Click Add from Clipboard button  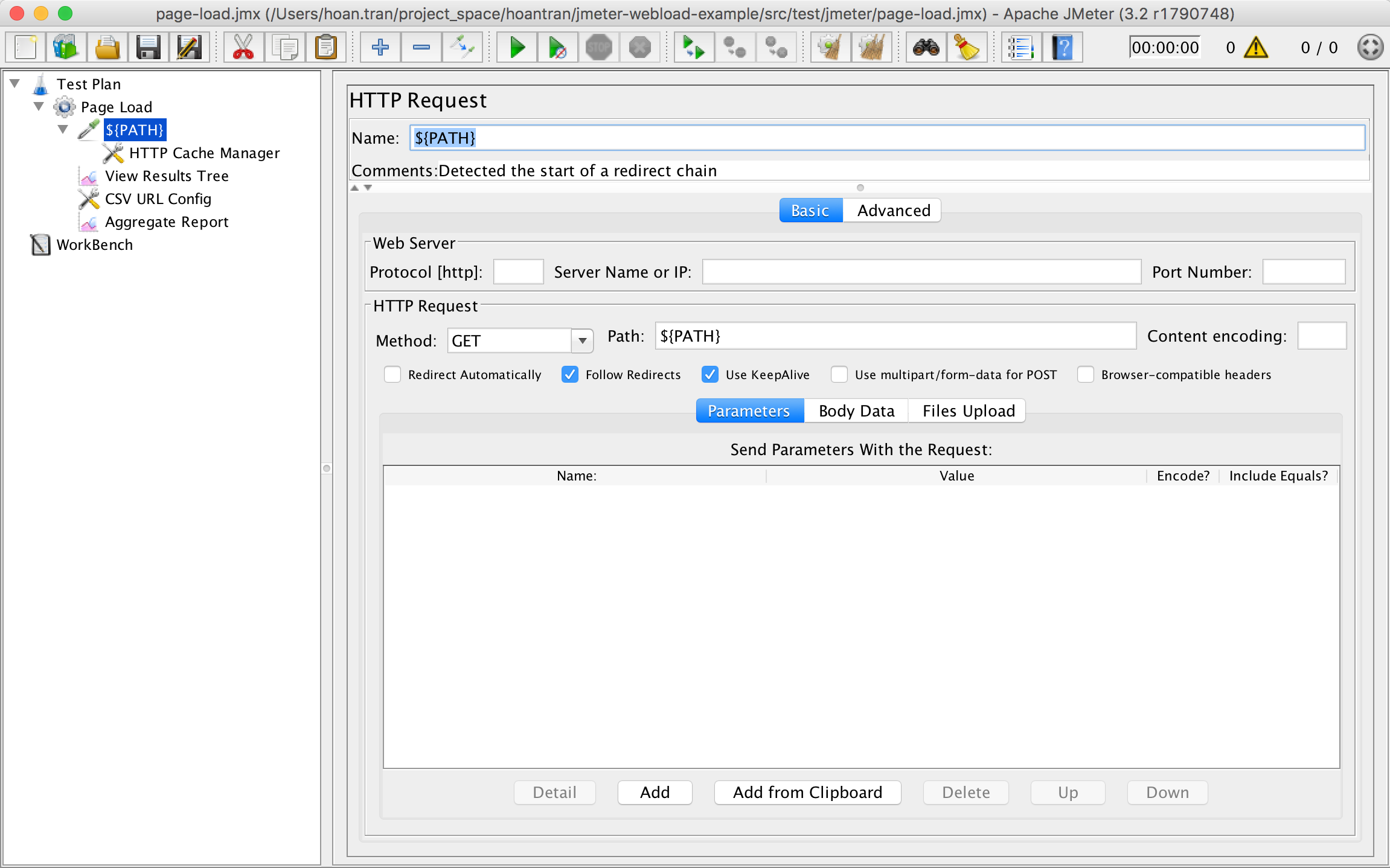(807, 793)
